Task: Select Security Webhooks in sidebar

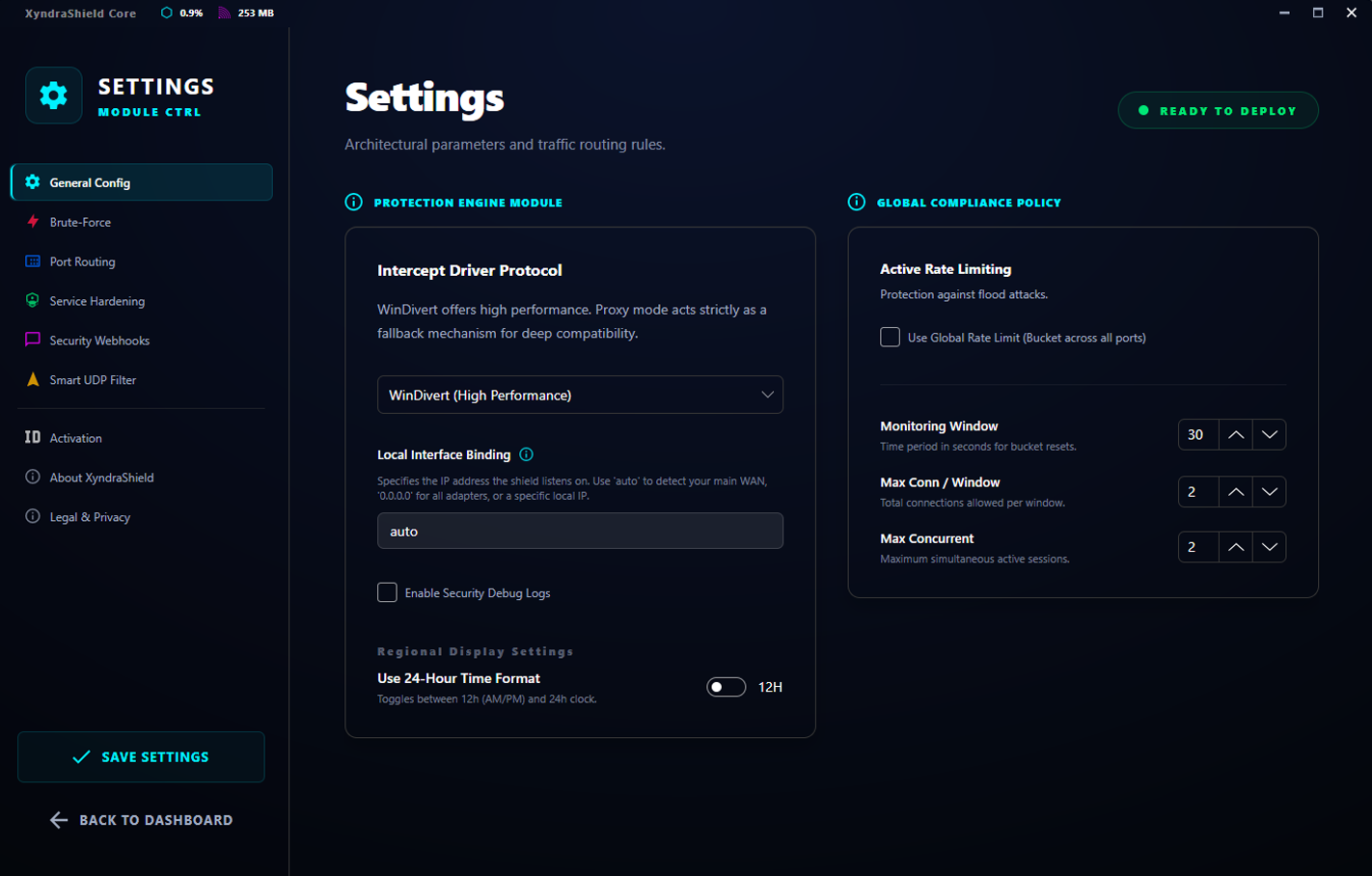Action: pos(142,341)
